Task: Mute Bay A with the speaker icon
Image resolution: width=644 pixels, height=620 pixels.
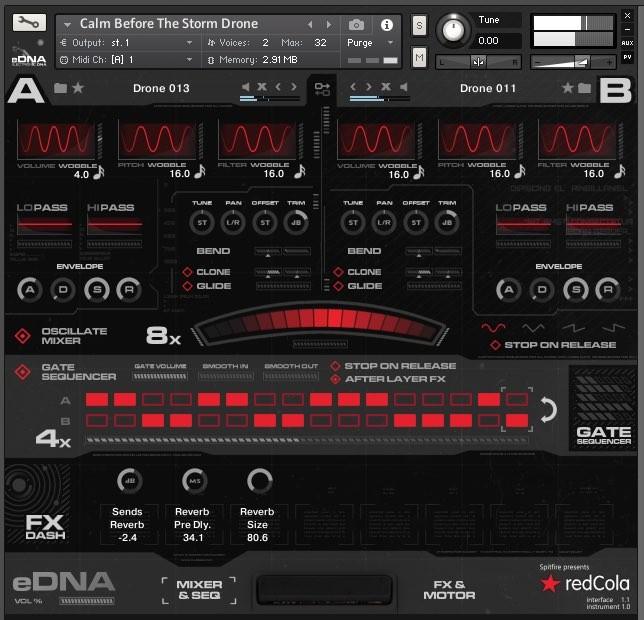Action: click(246, 87)
